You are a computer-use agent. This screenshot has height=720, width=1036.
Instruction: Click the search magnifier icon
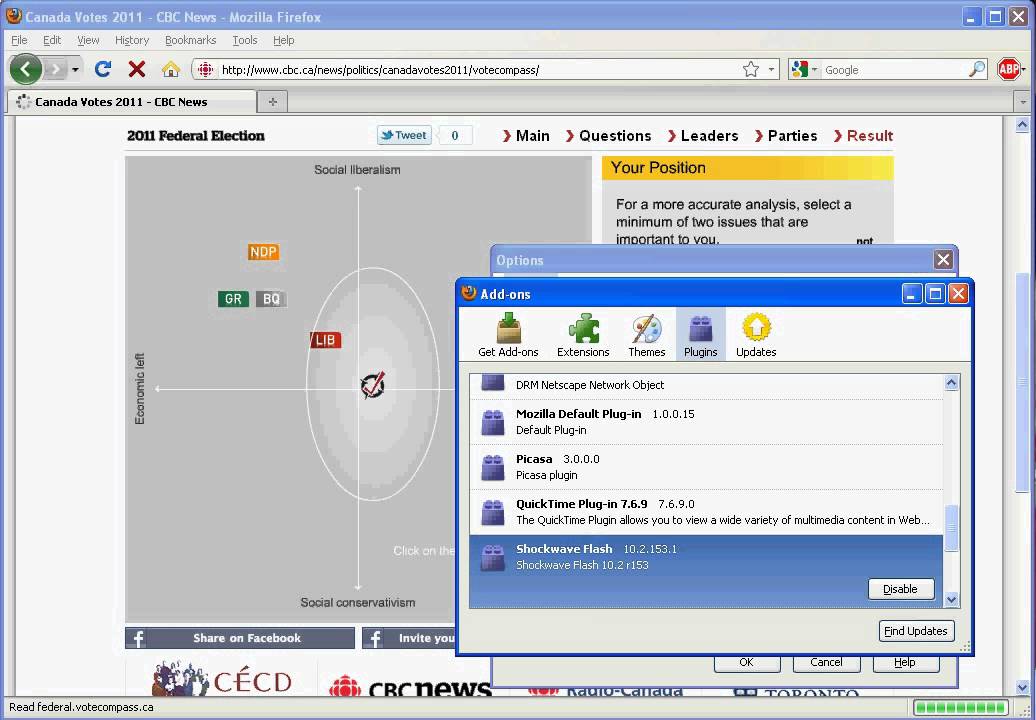pyautogui.click(x=977, y=69)
